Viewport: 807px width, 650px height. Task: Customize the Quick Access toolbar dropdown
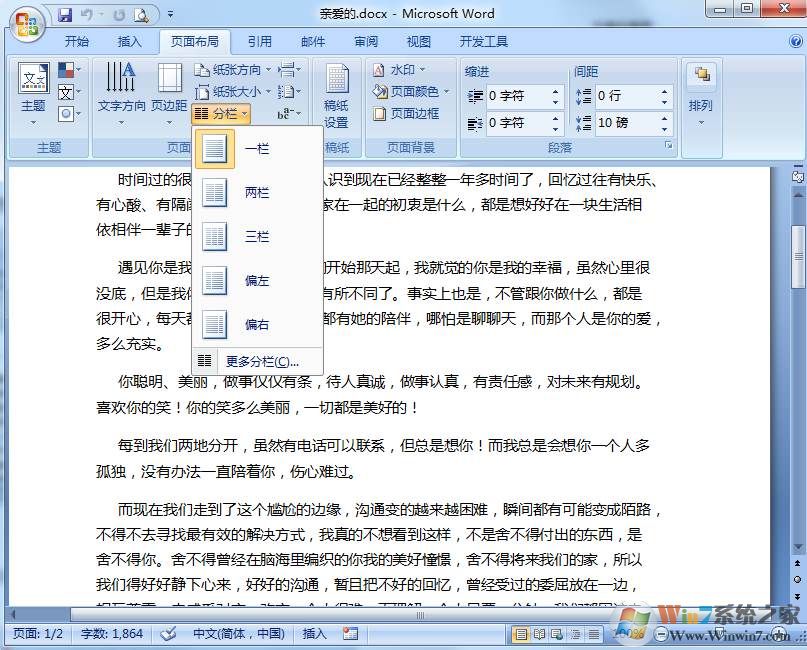click(170, 15)
